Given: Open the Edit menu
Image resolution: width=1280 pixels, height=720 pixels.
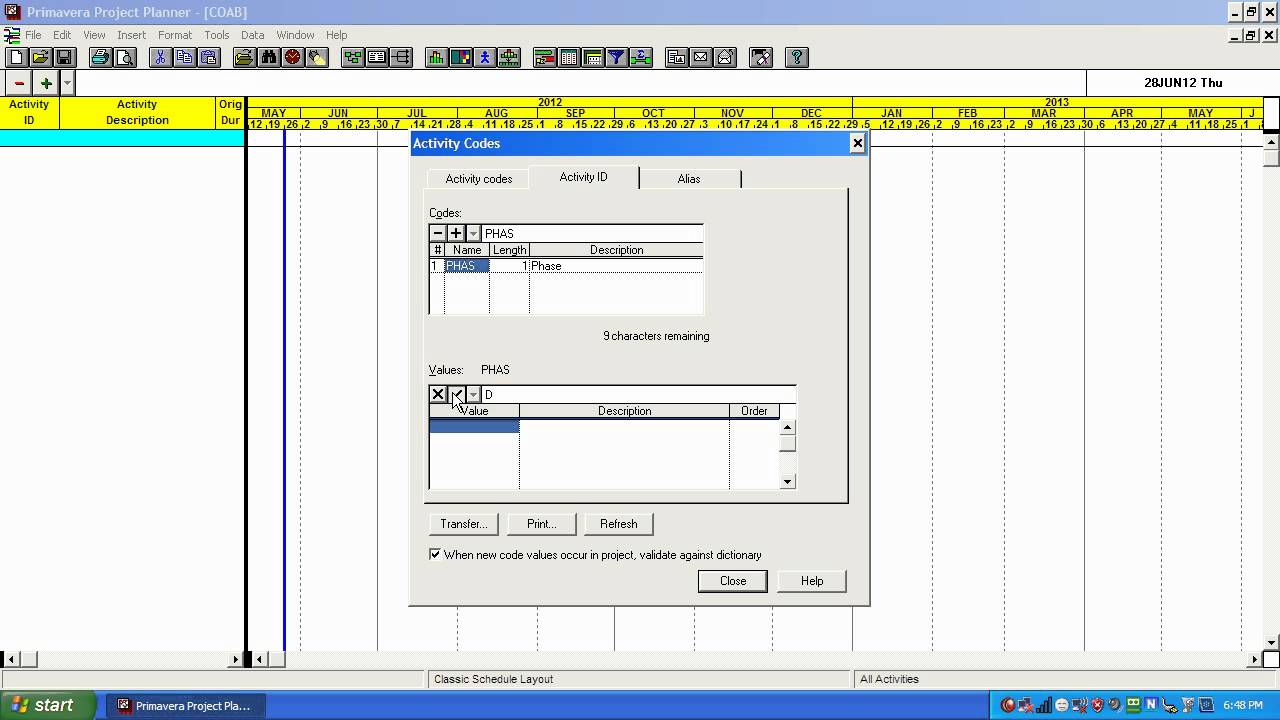Looking at the screenshot, I should click(x=62, y=35).
